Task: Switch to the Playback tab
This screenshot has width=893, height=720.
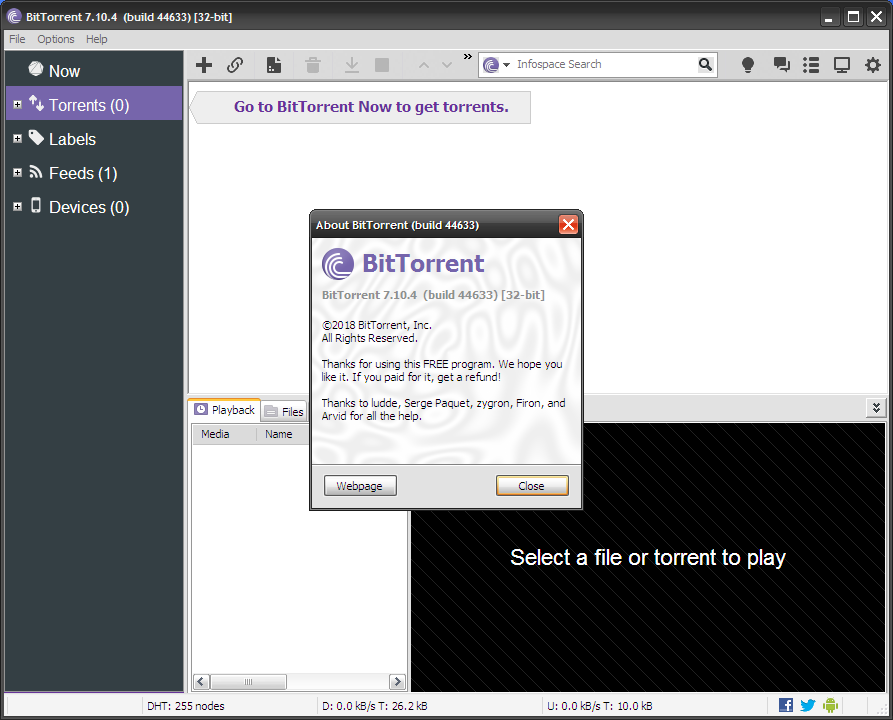Action: click(225, 410)
